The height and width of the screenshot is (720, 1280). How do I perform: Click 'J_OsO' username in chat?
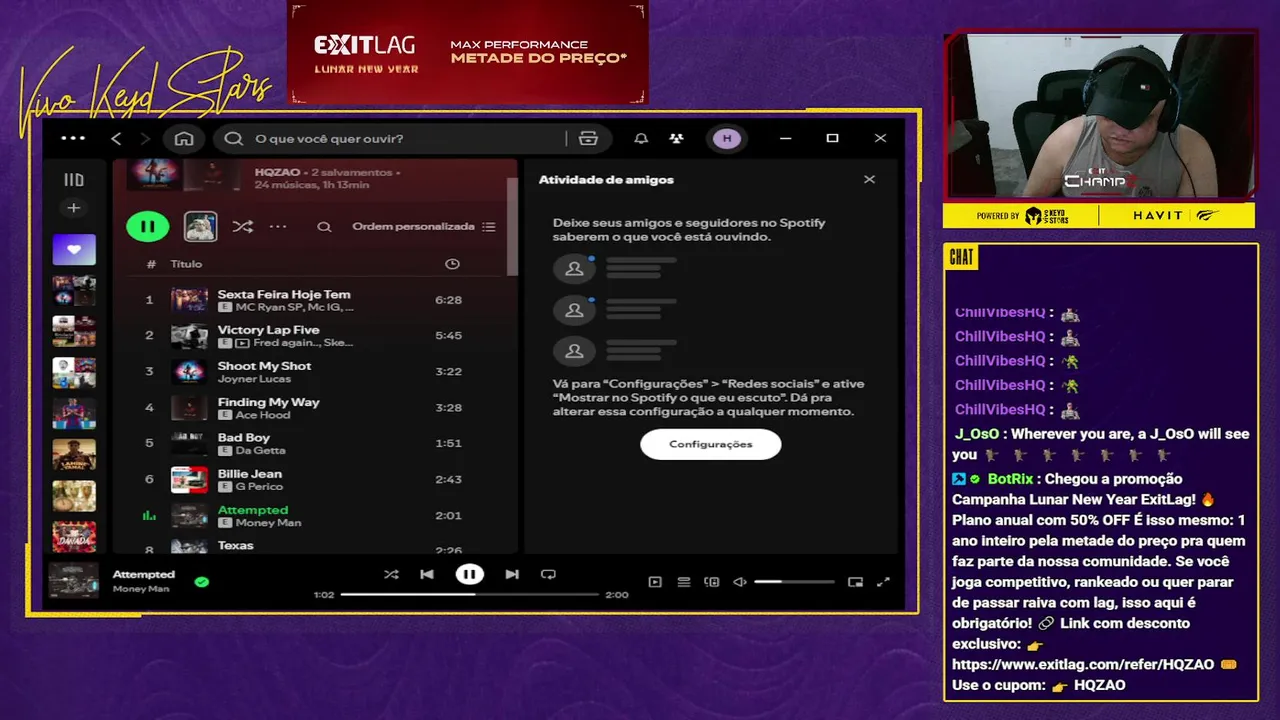coord(978,434)
